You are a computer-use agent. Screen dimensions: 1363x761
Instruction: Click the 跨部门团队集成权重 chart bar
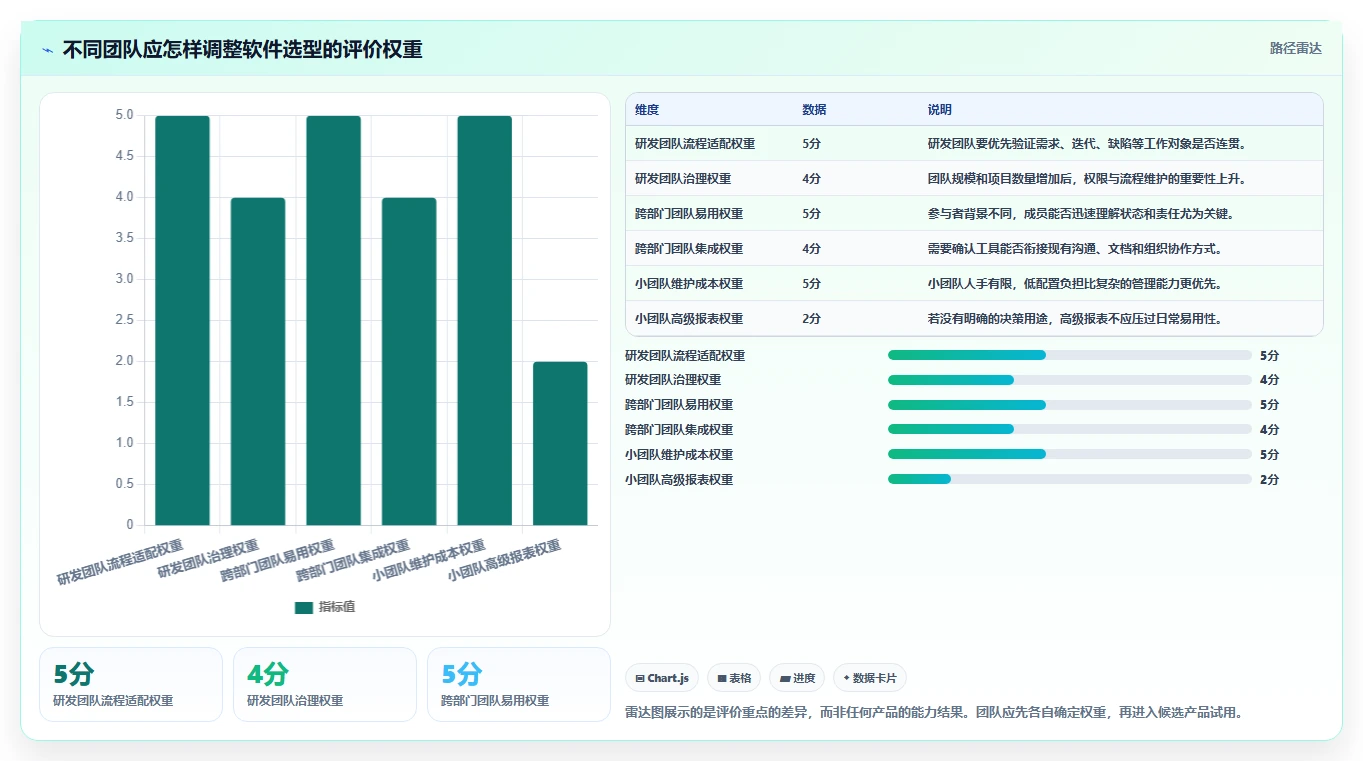pyautogui.click(x=409, y=361)
